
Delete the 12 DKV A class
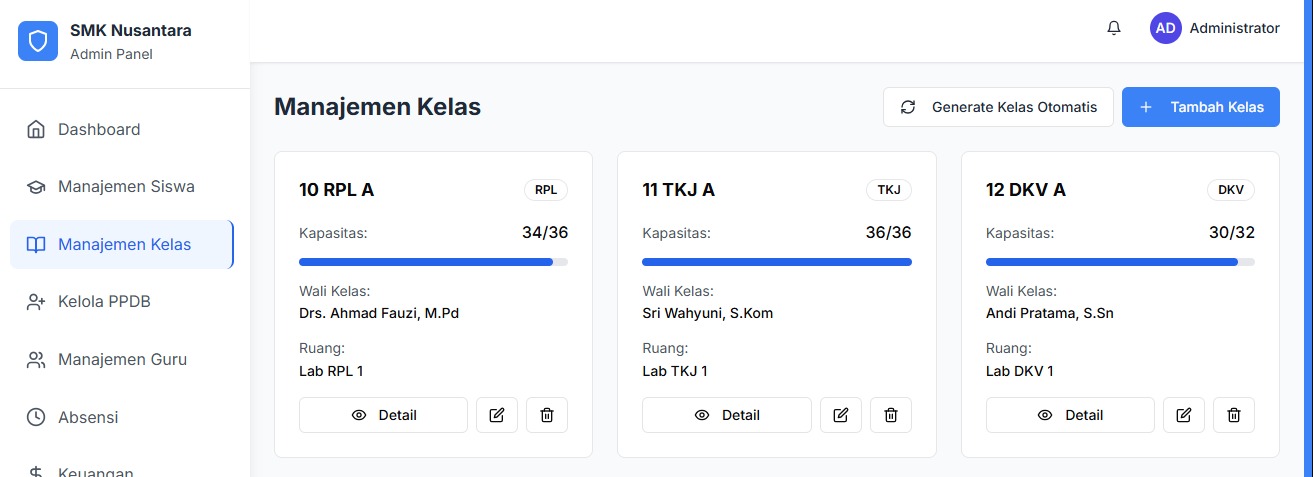[x=1234, y=415]
